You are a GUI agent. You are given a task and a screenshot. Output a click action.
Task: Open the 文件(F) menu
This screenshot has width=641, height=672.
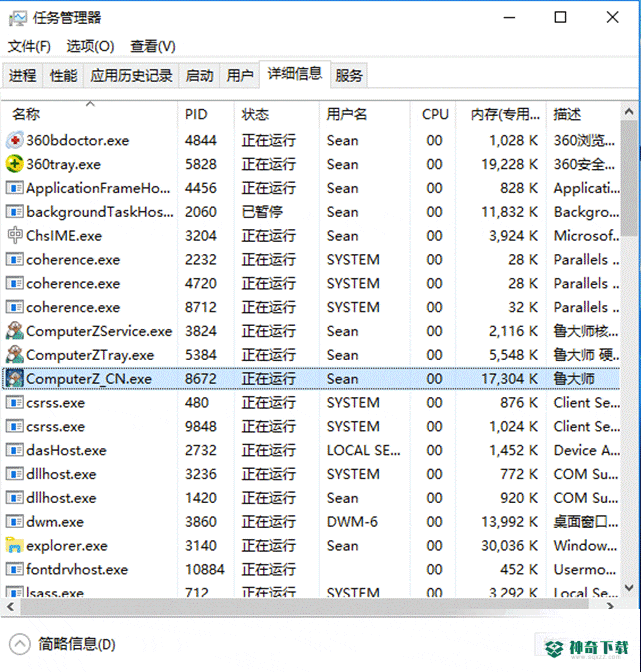[29, 46]
